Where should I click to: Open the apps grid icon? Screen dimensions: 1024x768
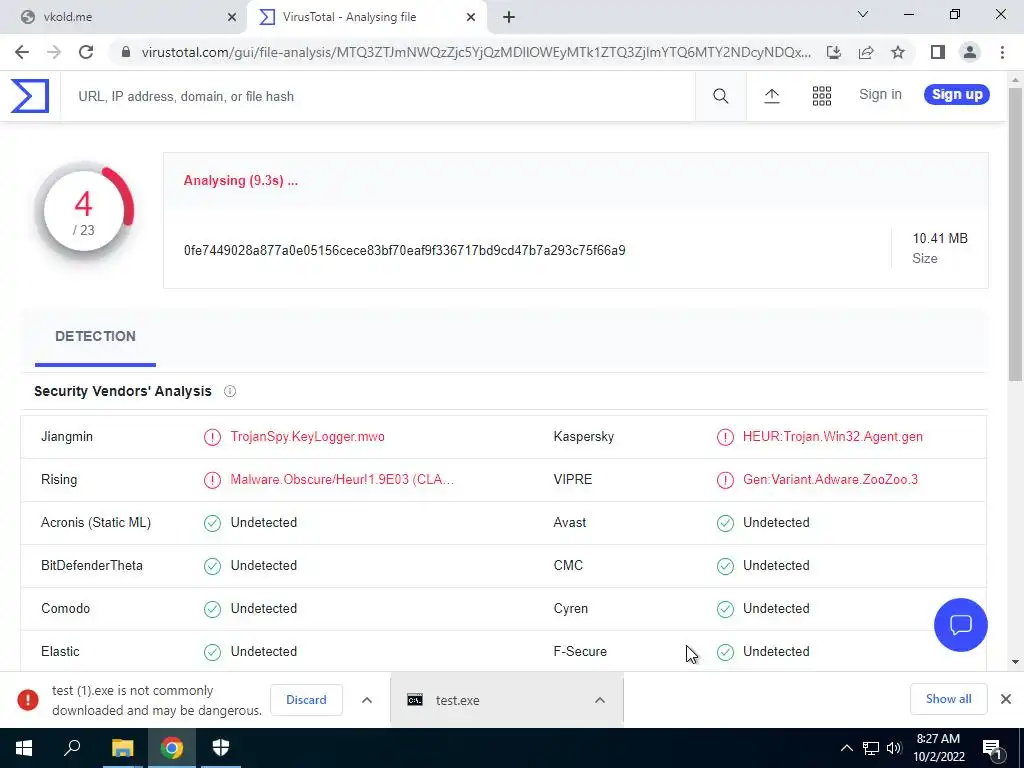click(x=822, y=96)
